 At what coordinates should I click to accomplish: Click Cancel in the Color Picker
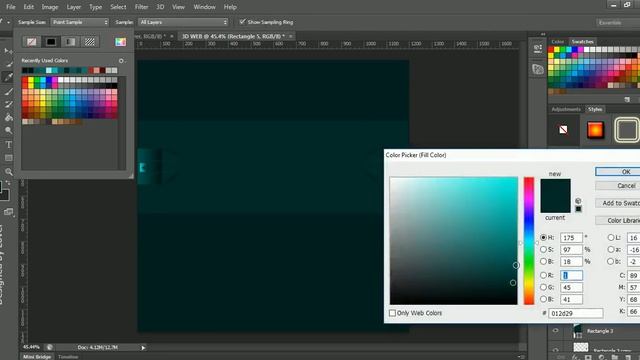pyautogui.click(x=618, y=186)
